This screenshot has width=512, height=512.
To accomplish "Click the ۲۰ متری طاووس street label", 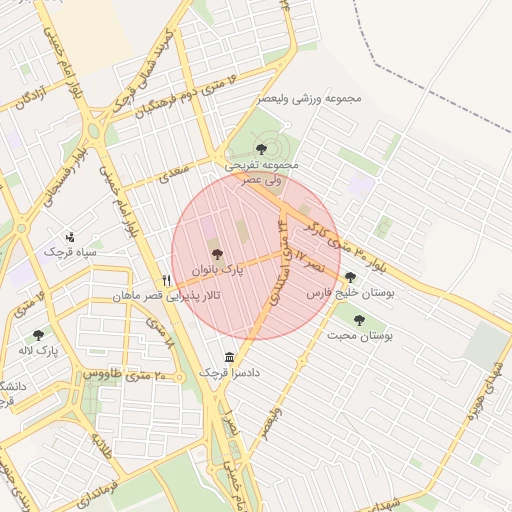I will pos(124,375).
